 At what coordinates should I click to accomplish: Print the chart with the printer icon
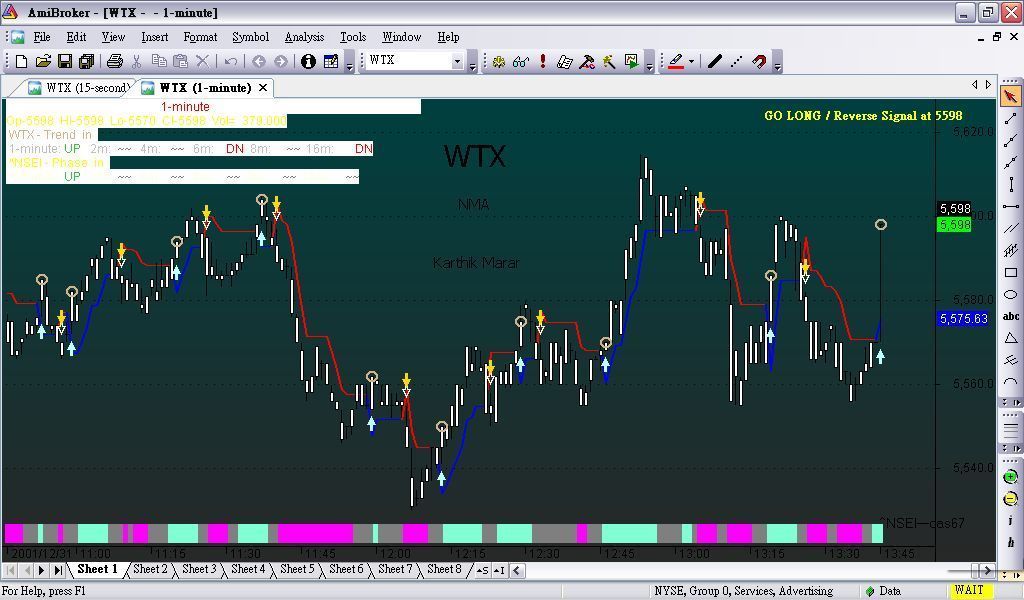(115, 61)
